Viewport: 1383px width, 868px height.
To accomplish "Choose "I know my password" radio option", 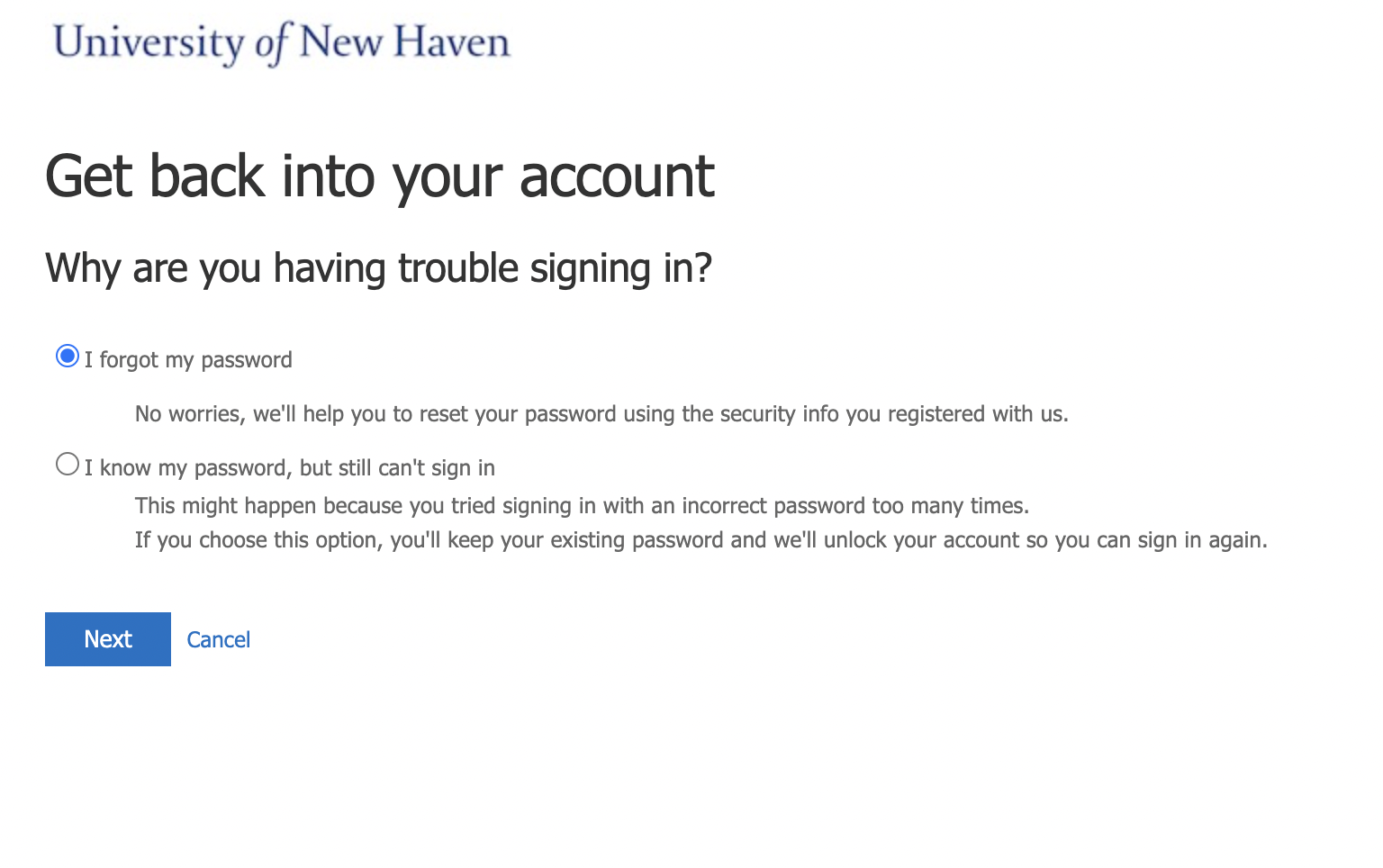I will point(68,465).
